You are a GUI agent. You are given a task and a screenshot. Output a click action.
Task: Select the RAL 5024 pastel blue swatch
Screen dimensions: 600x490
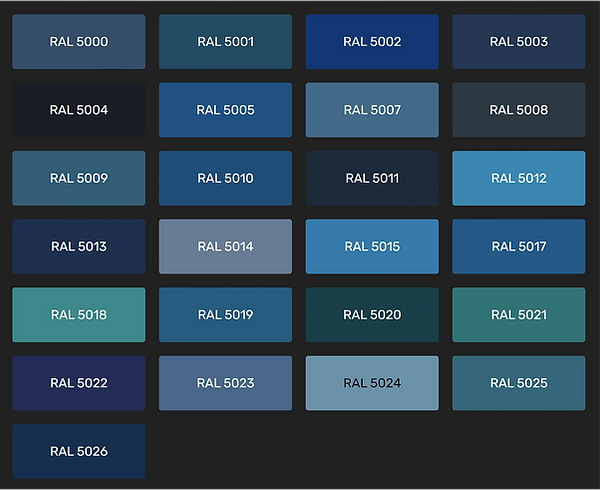tap(372, 383)
